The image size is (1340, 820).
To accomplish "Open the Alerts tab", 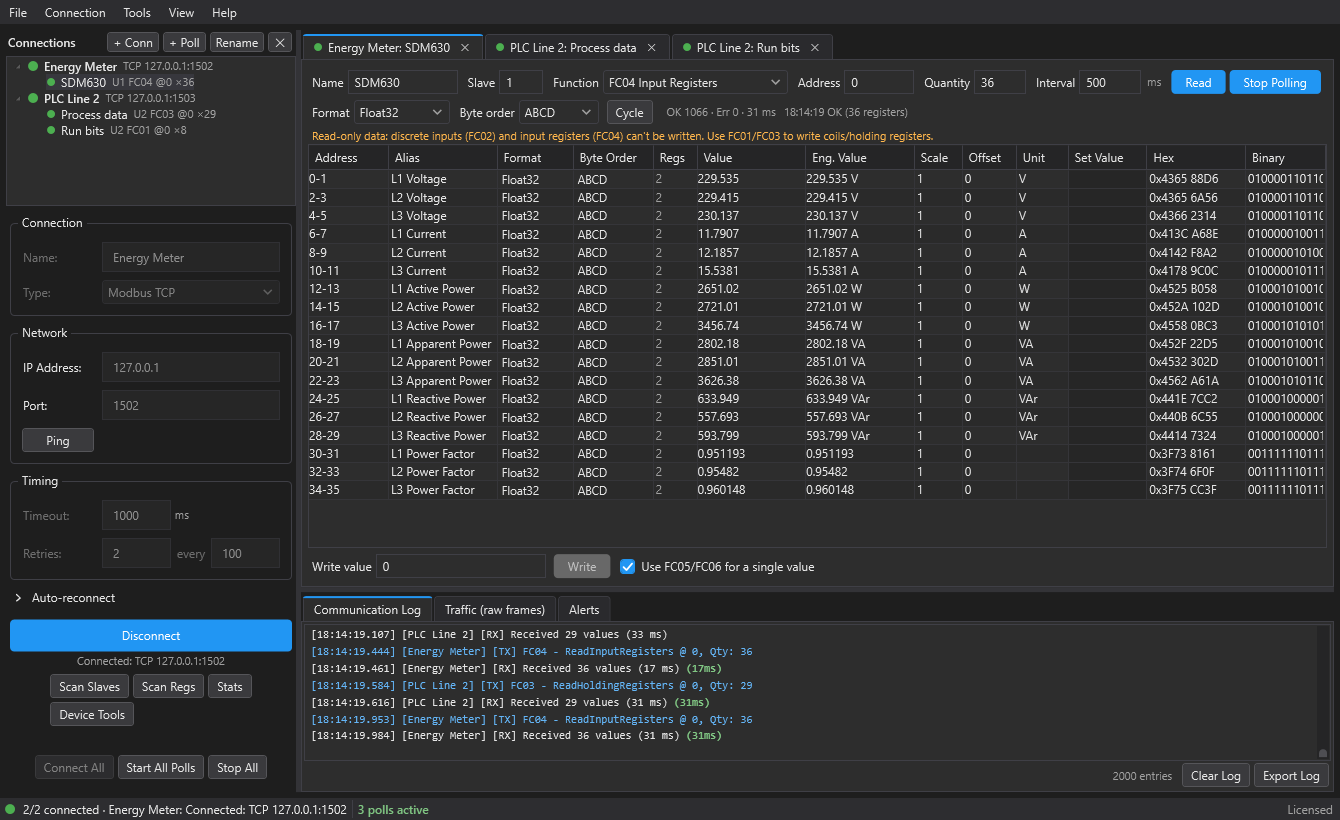I will click(584, 610).
